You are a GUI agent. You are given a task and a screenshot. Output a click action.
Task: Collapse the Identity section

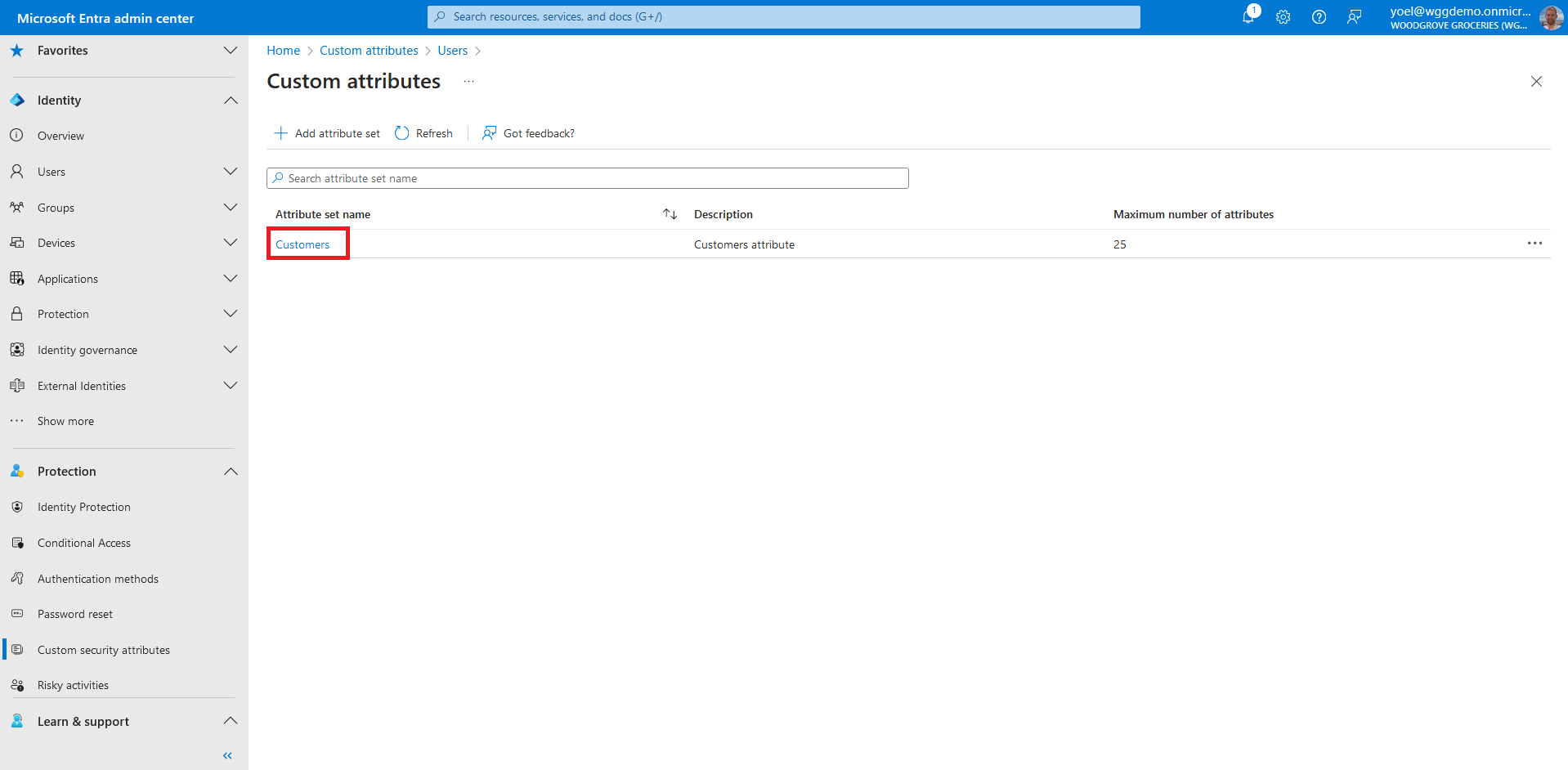click(x=231, y=101)
